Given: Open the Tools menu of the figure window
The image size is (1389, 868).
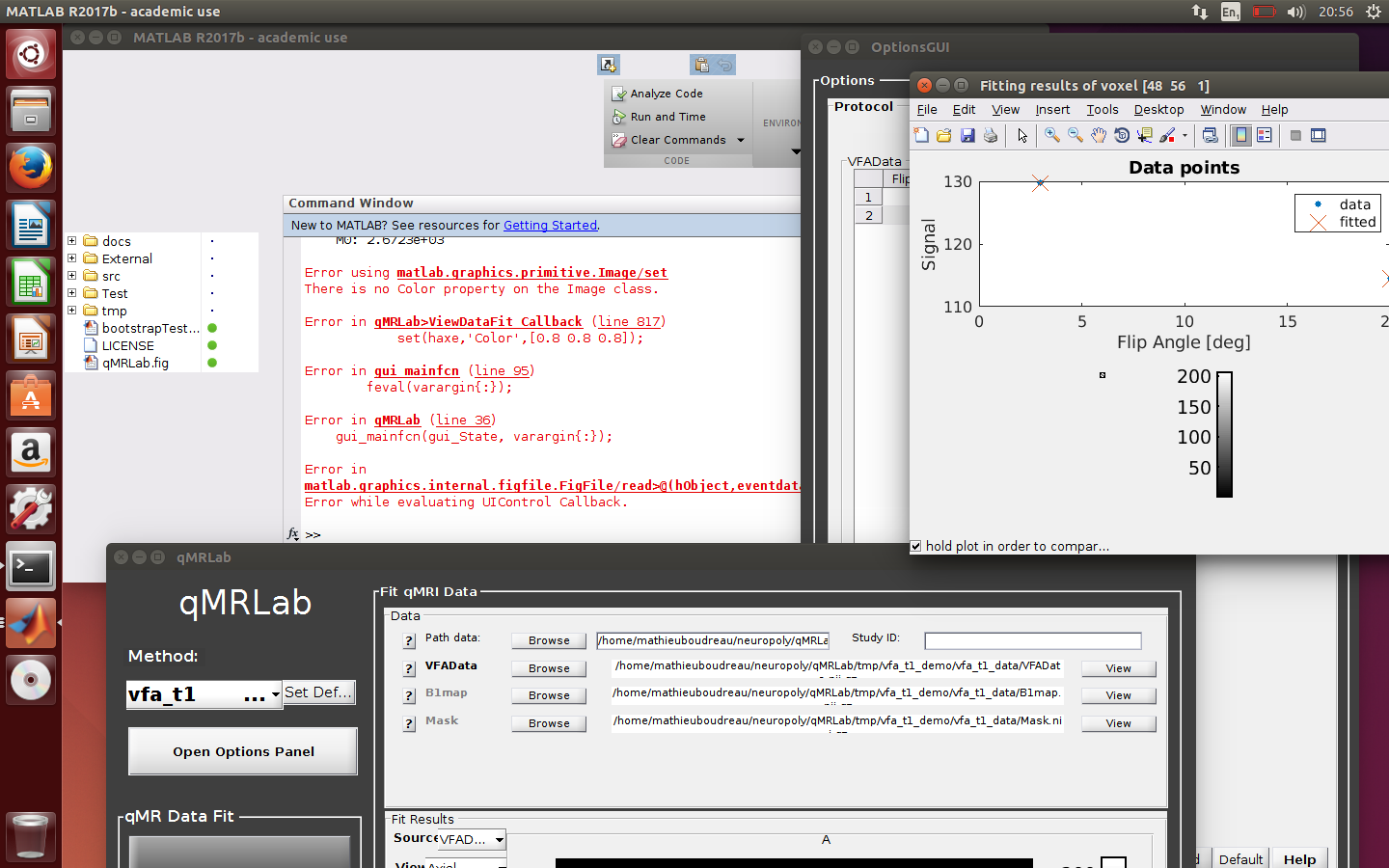Looking at the screenshot, I should point(1102,109).
